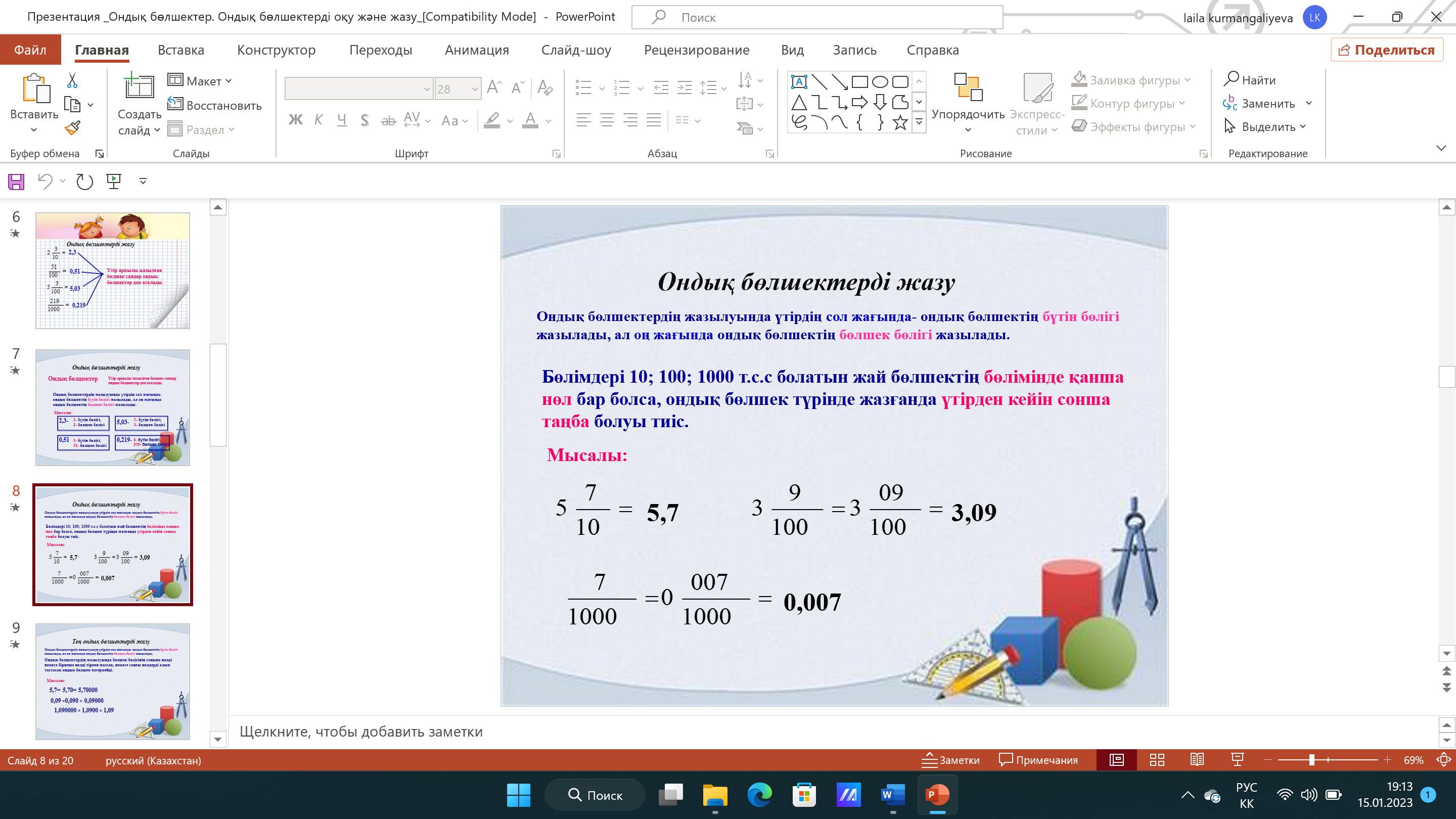Screen dimensions: 1456x819
Task: Select the star shape in shapes gallery
Action: (900, 122)
